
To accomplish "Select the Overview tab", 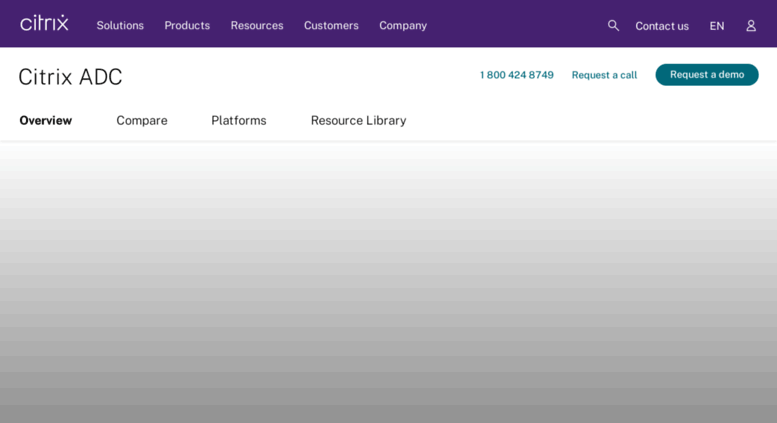I will click(x=46, y=120).
